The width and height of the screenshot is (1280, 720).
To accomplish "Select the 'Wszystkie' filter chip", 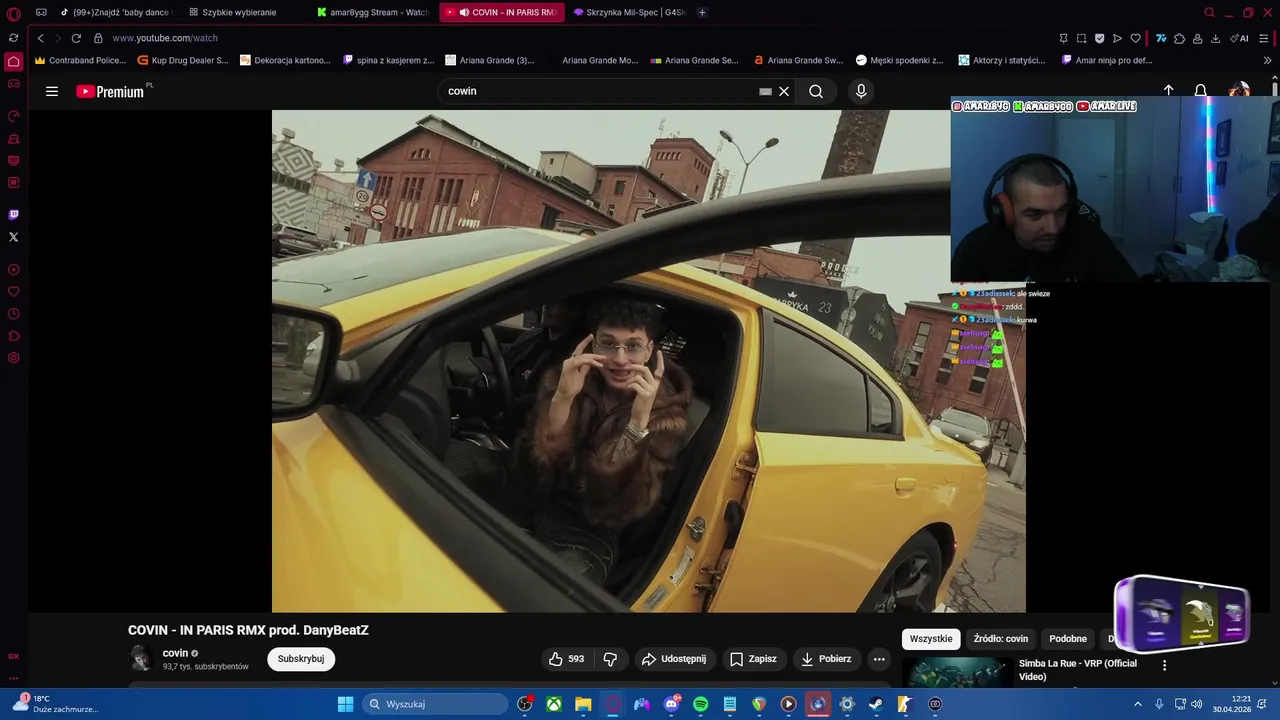I will (931, 639).
